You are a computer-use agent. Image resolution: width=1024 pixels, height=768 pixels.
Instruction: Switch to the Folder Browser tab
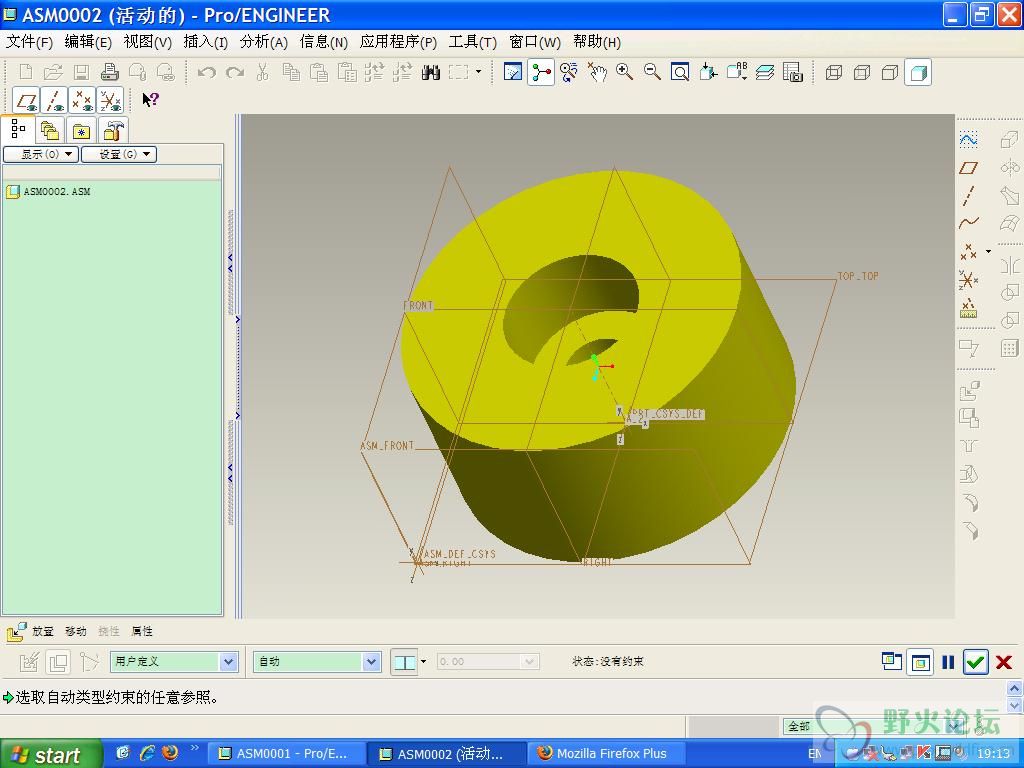[x=50, y=131]
